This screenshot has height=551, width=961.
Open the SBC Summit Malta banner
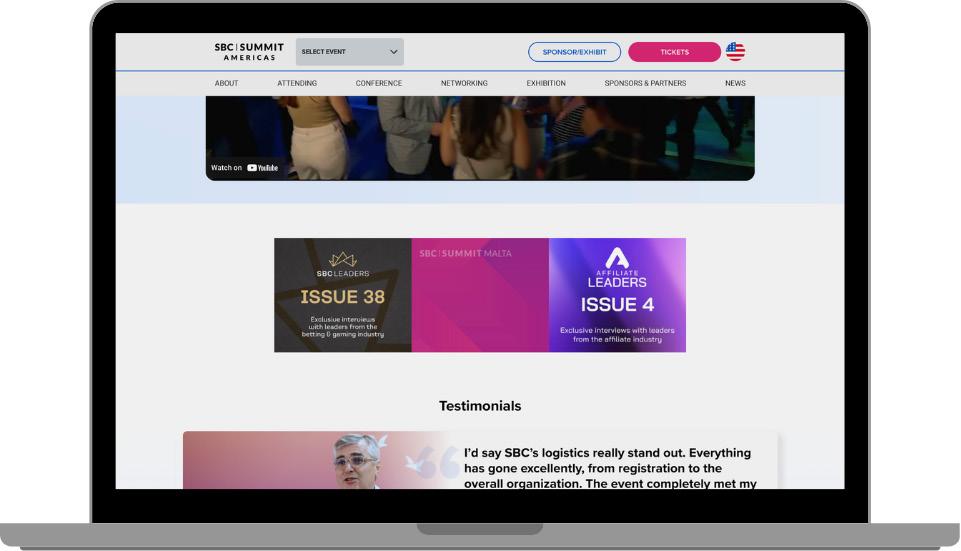click(480, 295)
